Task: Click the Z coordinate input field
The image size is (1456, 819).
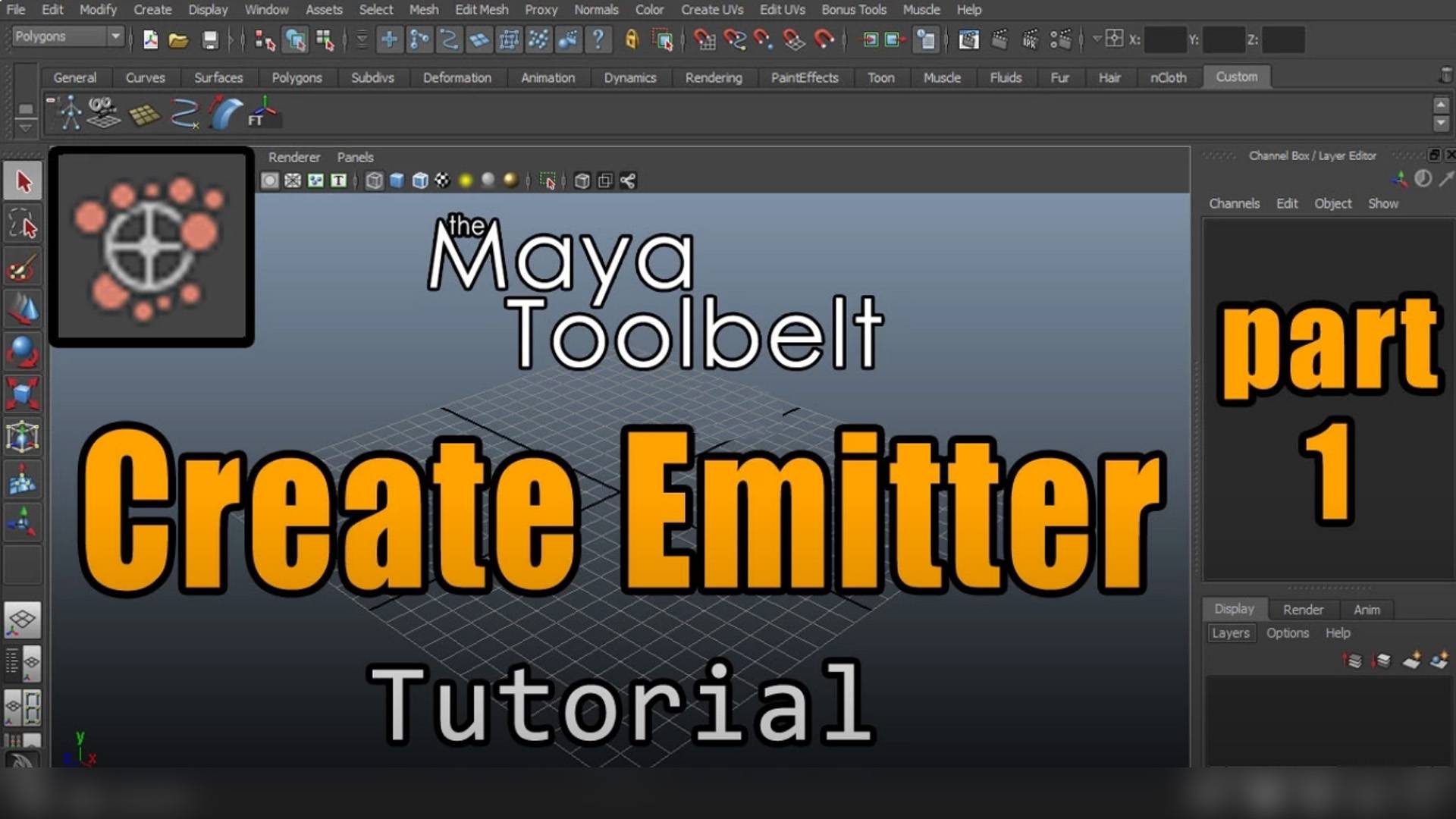Action: pos(1283,39)
